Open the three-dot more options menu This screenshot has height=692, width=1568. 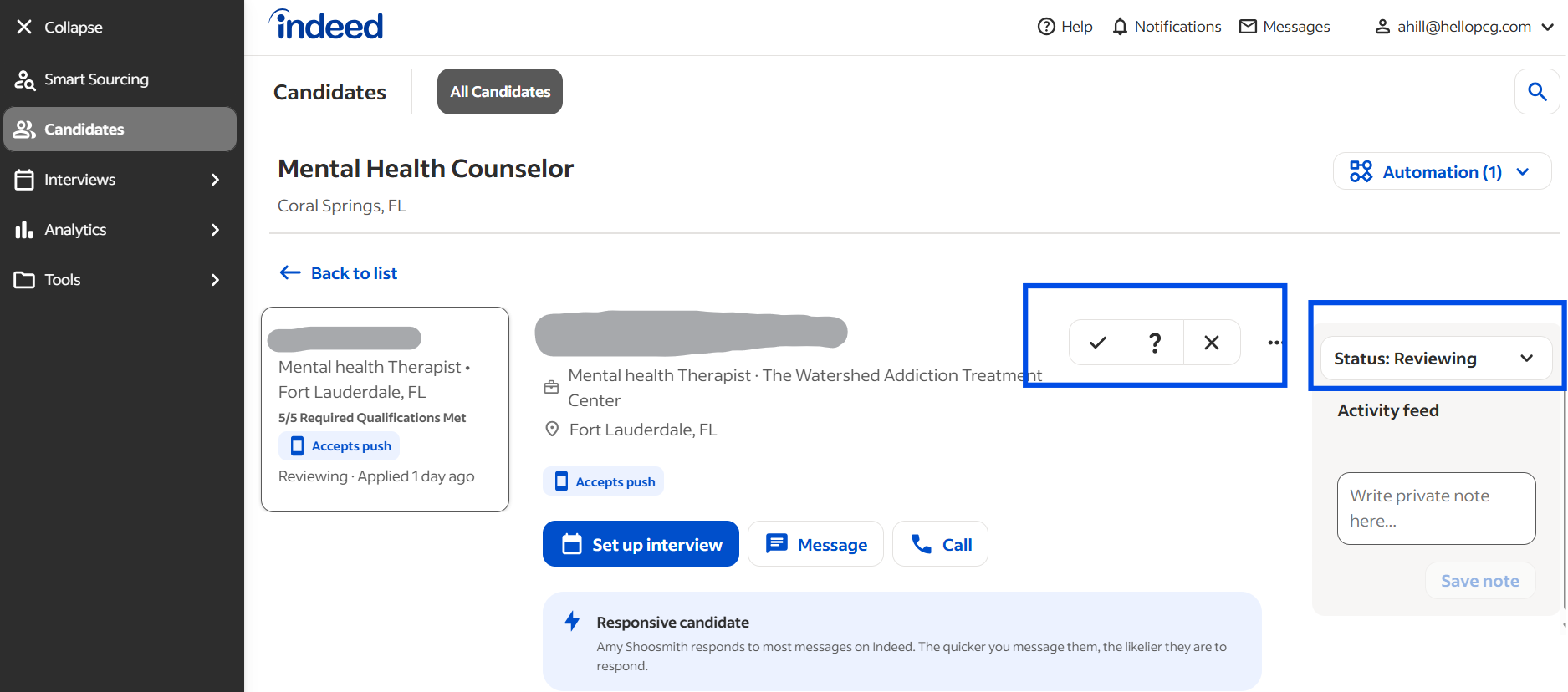[x=1274, y=343]
